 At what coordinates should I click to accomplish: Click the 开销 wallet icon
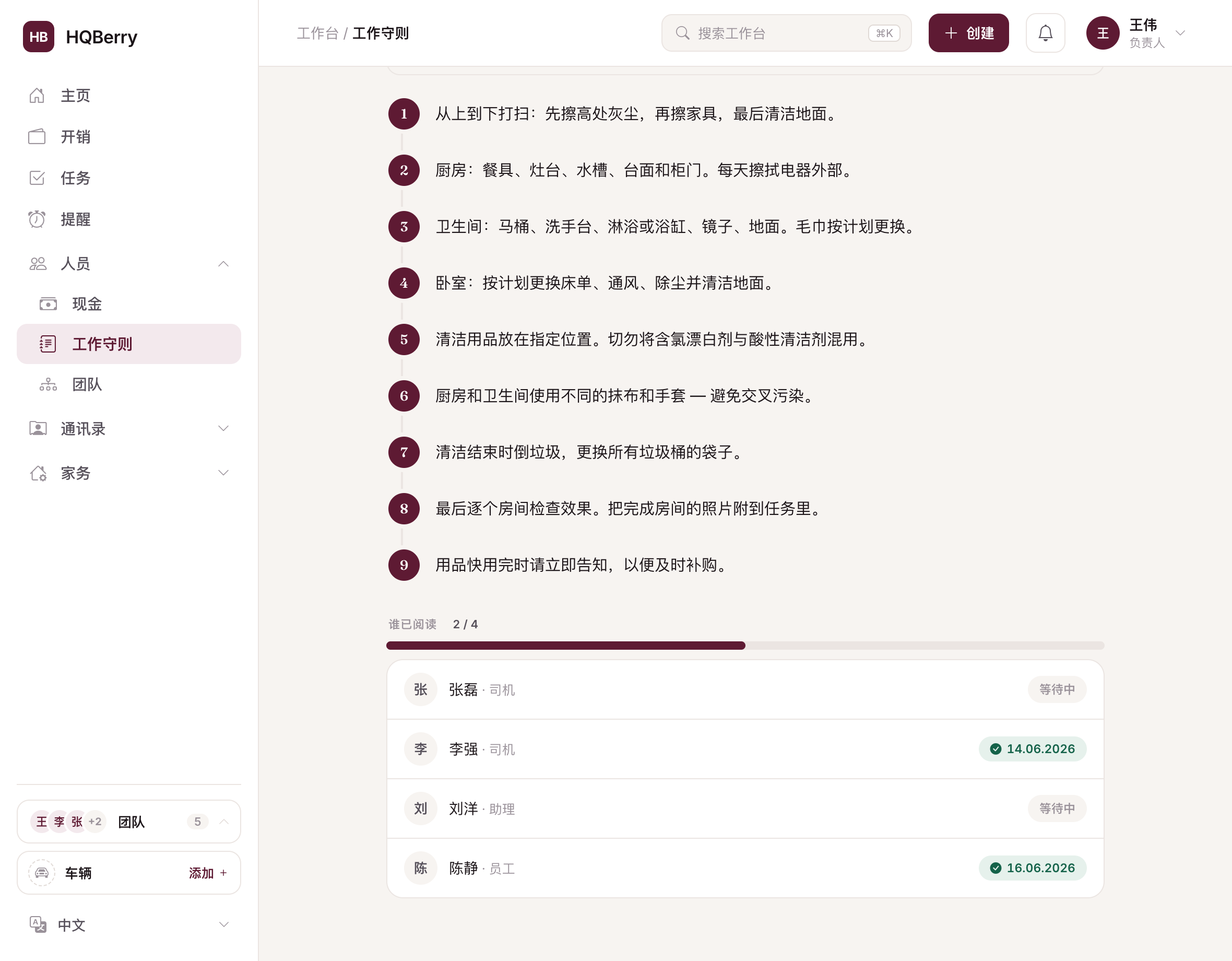tap(37, 136)
